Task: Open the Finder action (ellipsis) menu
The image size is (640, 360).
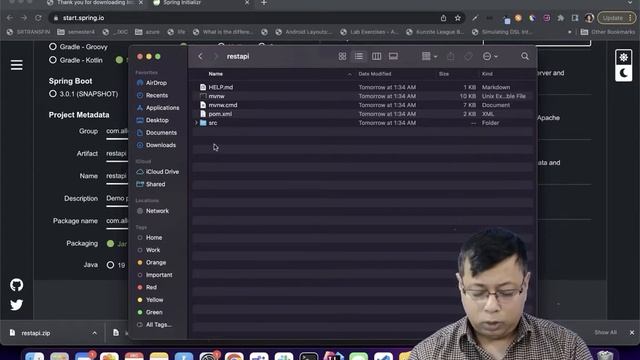Action: point(490,56)
